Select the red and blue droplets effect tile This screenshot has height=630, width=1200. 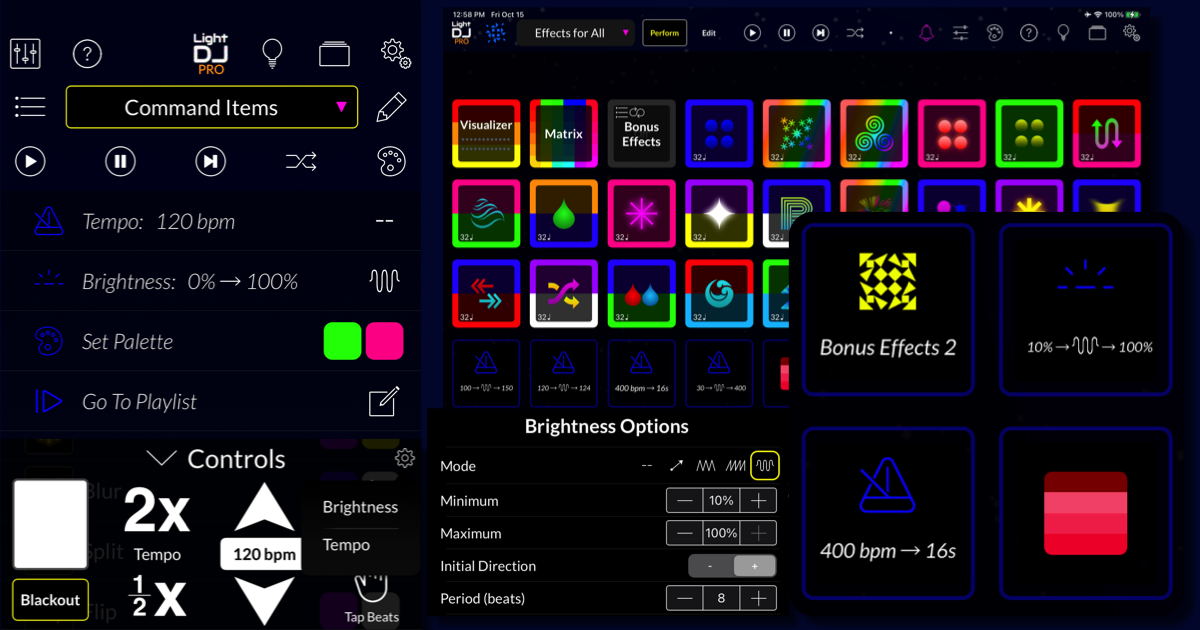click(x=641, y=293)
